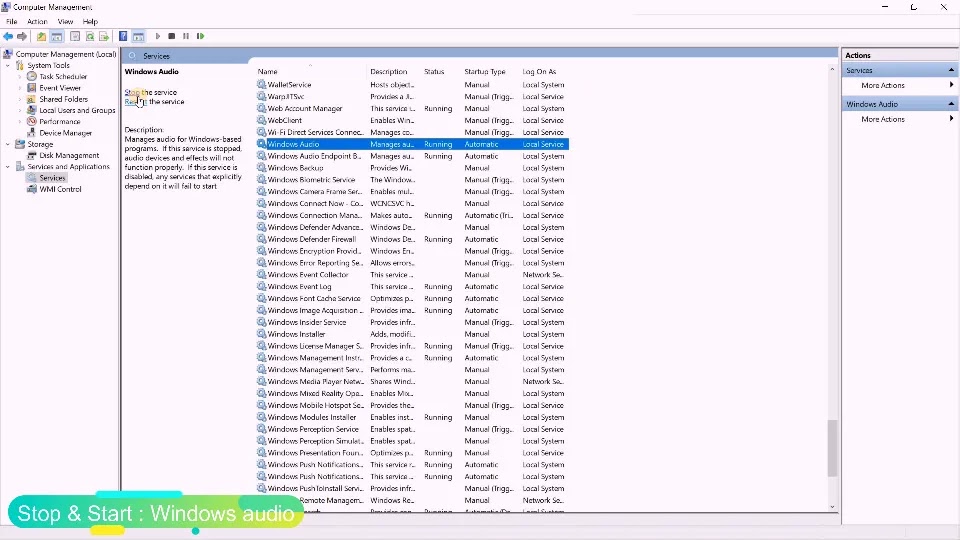The image size is (960, 540).
Task: Select the Windows Audio Endpoint Builder row
Action: click(x=412, y=156)
